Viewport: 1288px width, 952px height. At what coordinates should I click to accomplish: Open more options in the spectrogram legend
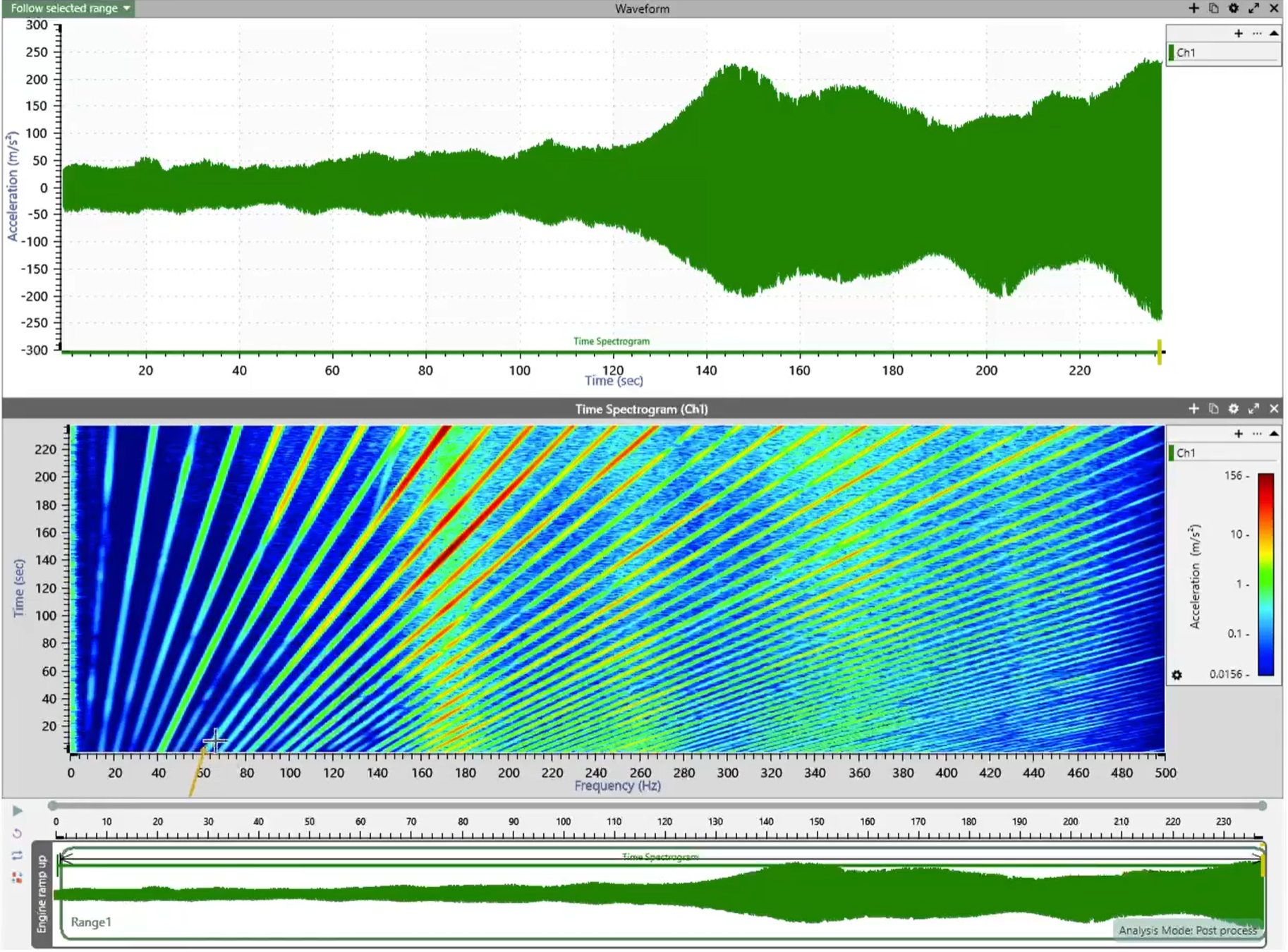click(1257, 434)
